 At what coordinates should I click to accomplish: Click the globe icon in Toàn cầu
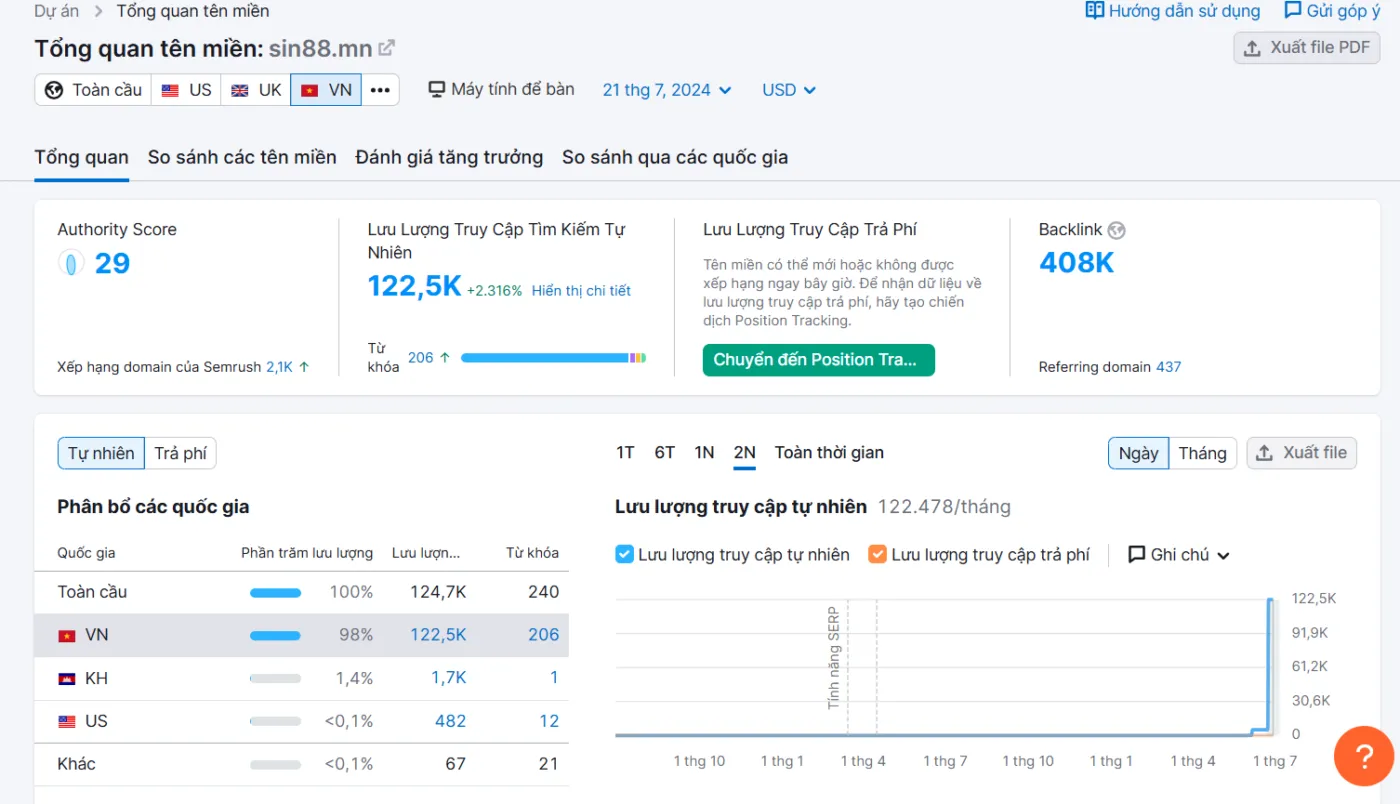click(x=54, y=90)
